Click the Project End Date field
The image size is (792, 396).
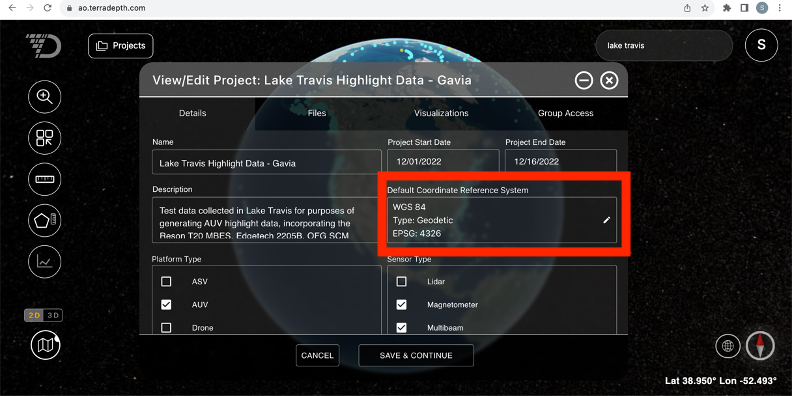[x=561, y=162]
